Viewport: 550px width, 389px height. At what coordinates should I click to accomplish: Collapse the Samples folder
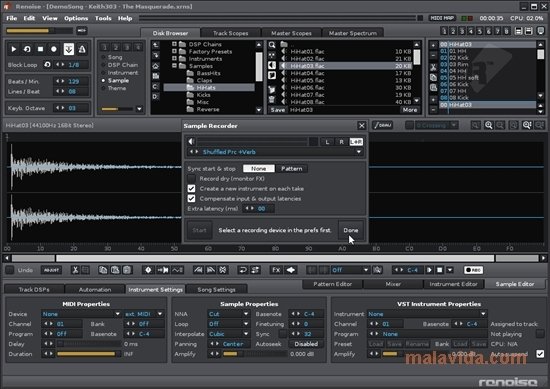tap(174, 66)
